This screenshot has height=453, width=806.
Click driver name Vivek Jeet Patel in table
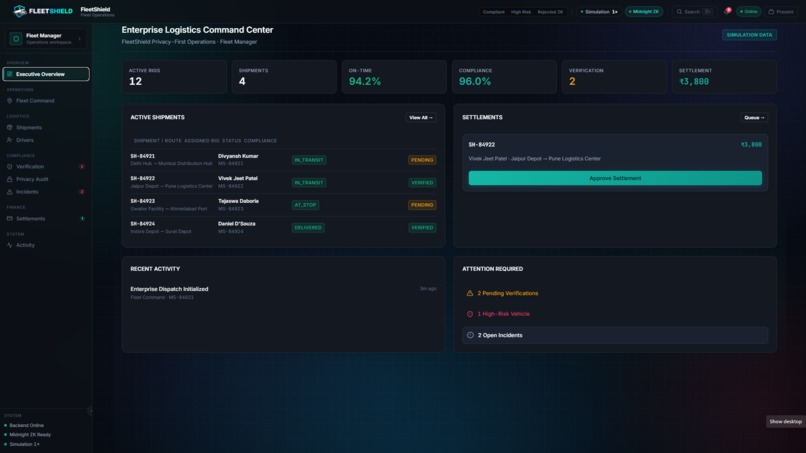tap(237, 178)
